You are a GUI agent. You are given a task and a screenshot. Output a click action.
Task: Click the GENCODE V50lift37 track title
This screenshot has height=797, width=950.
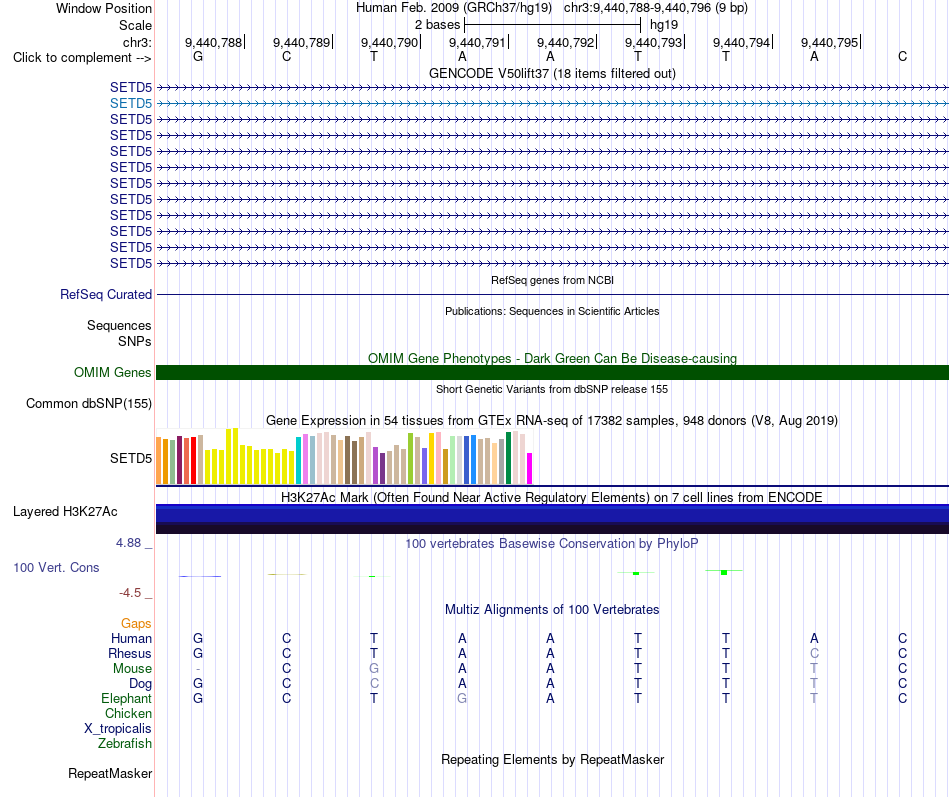[x=552, y=73]
